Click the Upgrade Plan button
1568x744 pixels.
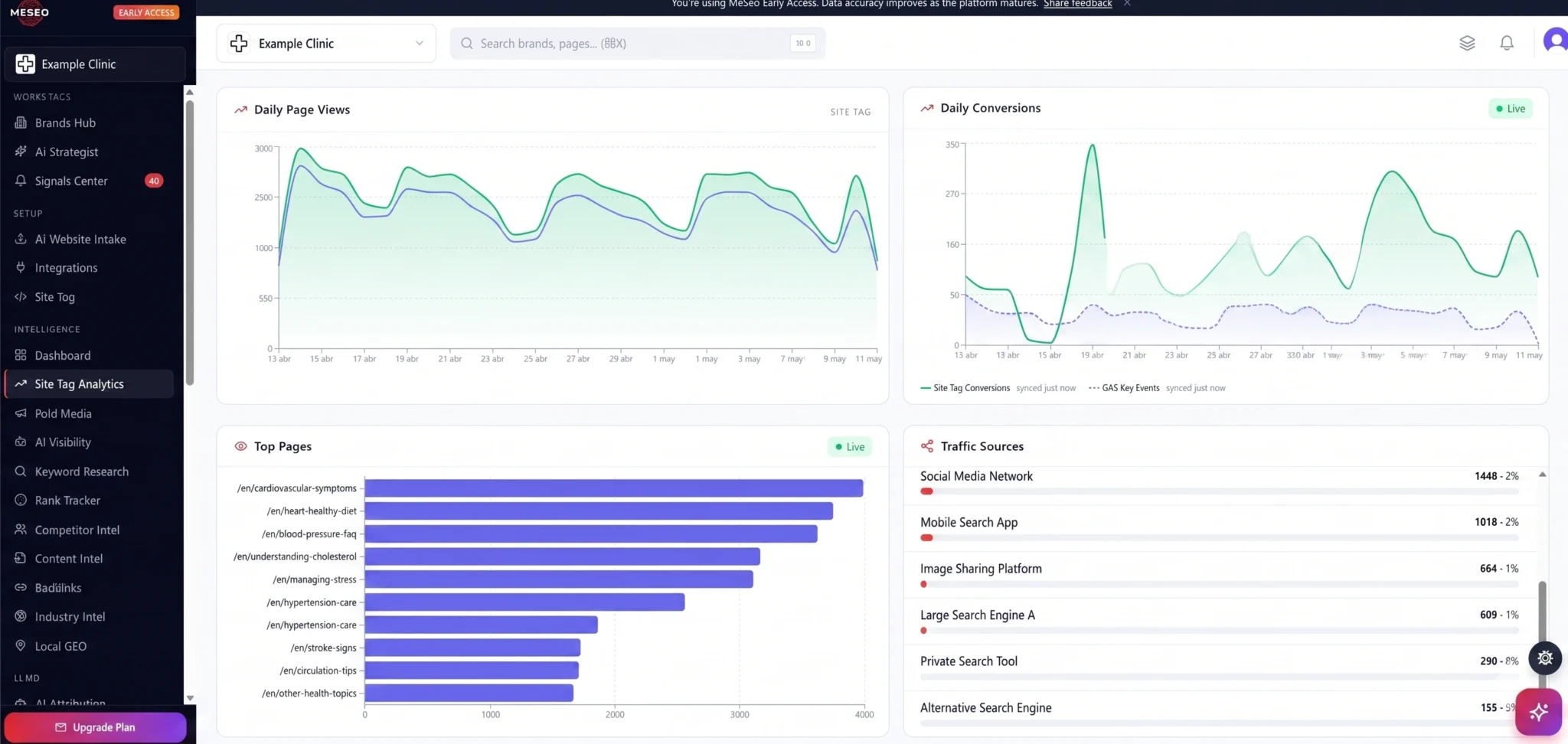95,727
